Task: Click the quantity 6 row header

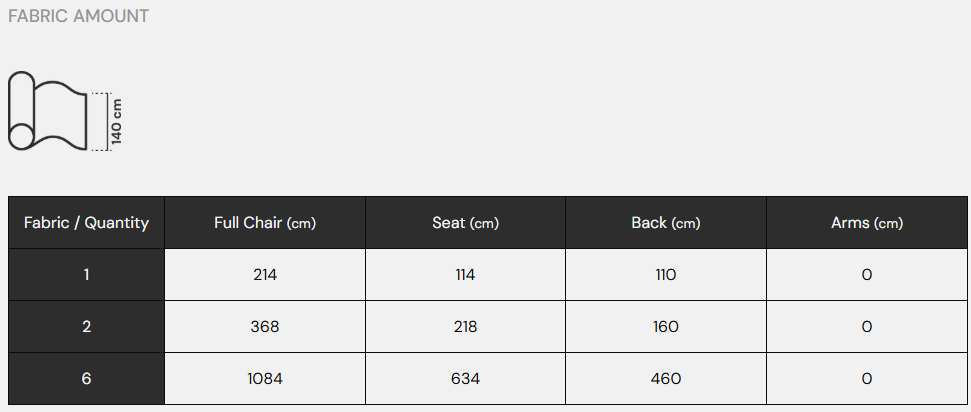Action: click(x=86, y=379)
